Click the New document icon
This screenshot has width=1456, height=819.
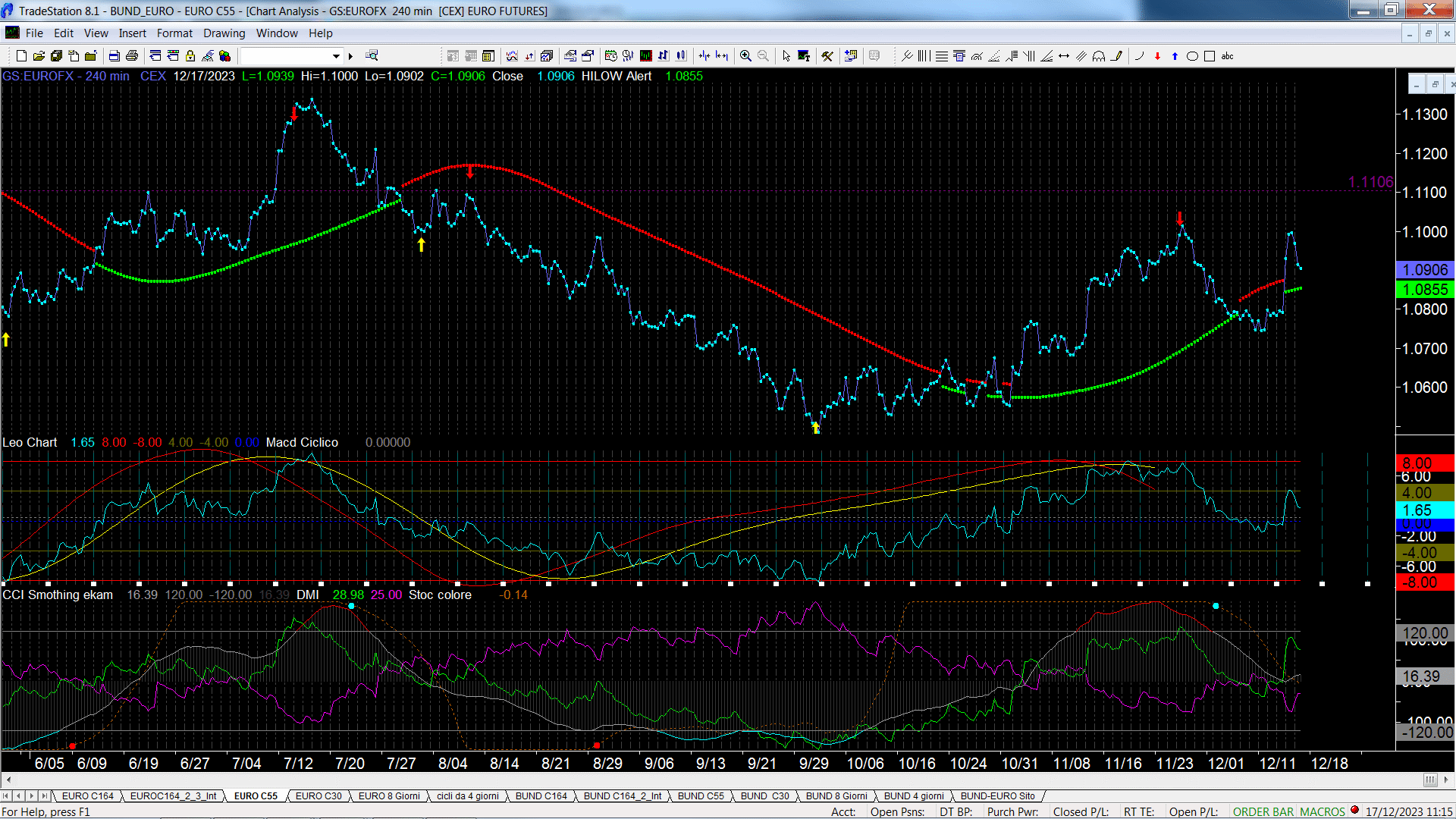21,56
